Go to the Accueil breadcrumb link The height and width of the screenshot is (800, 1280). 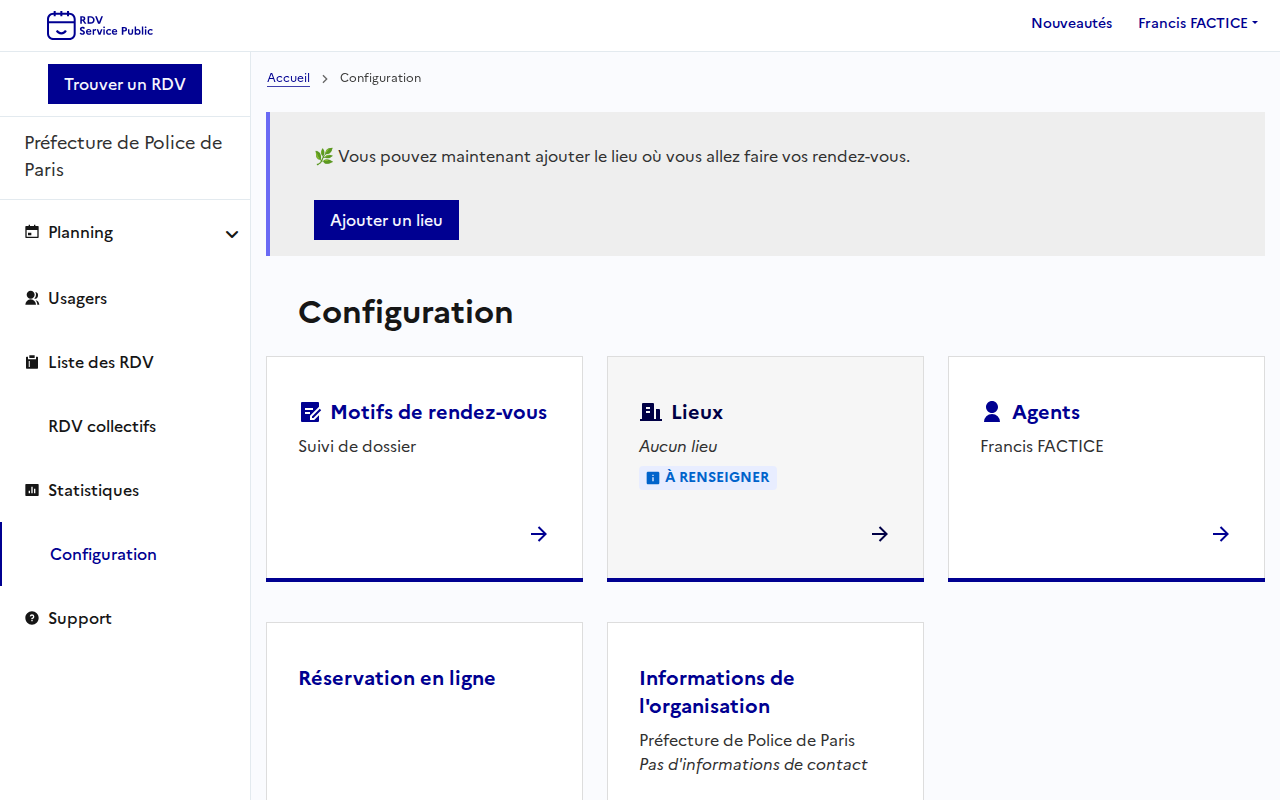pyautogui.click(x=288, y=78)
